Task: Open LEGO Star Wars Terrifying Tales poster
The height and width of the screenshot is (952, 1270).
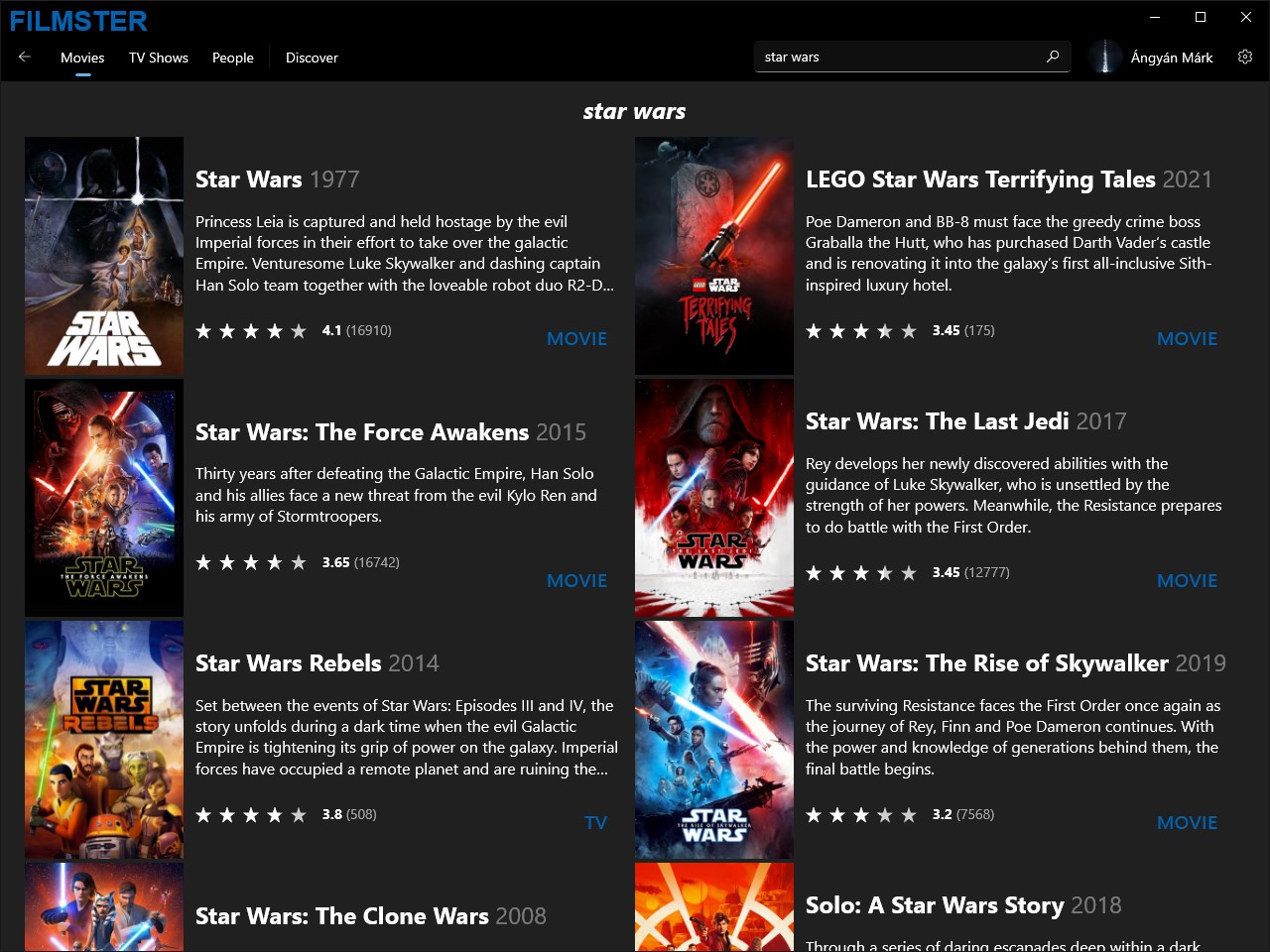Action: pos(714,256)
